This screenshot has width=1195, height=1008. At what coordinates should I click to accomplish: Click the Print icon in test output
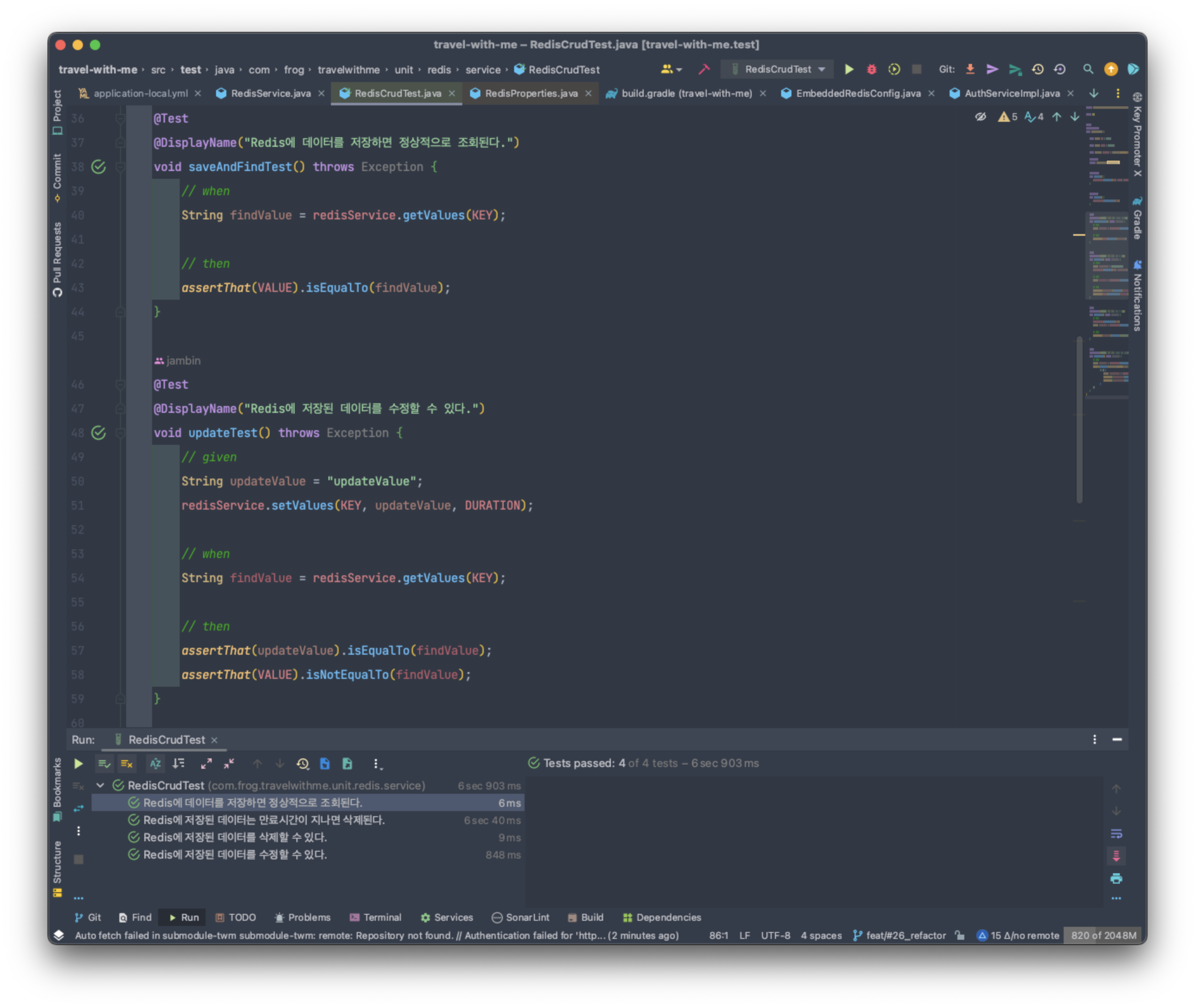pyautogui.click(x=1116, y=878)
